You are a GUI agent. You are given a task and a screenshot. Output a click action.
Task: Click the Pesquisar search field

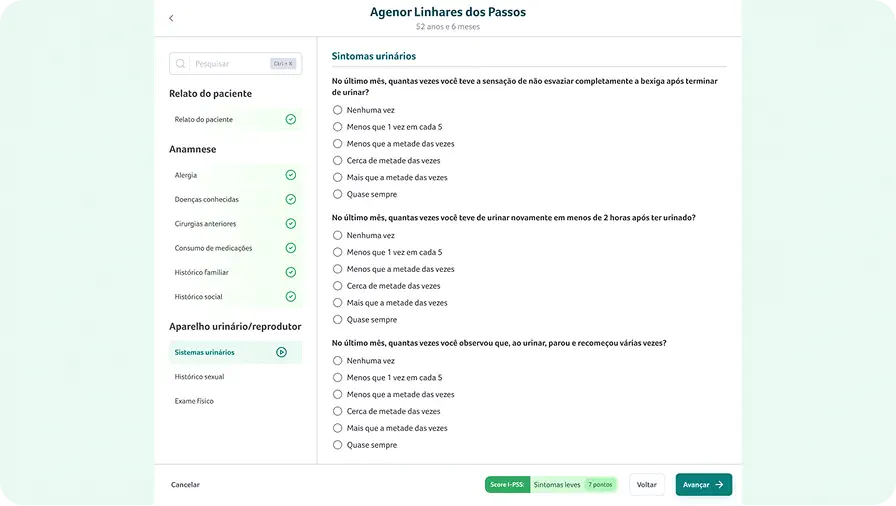pos(228,64)
